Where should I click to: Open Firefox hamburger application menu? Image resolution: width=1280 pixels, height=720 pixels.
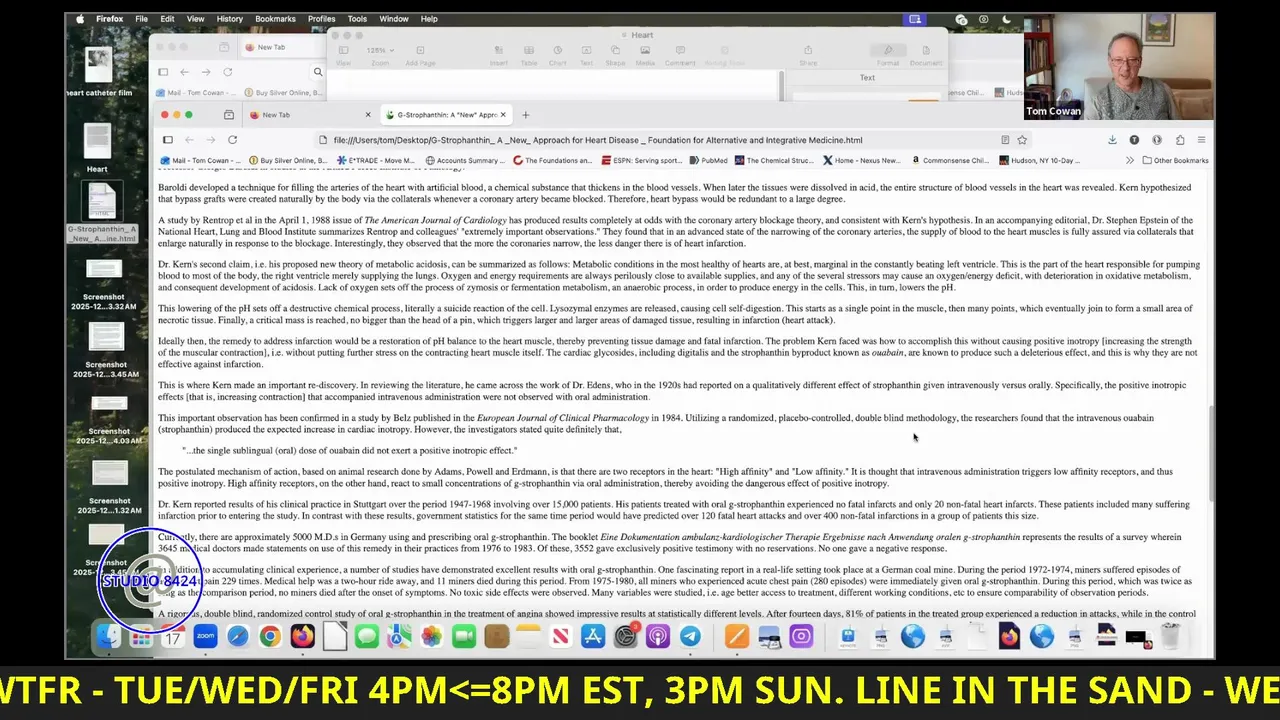[x=1201, y=140]
